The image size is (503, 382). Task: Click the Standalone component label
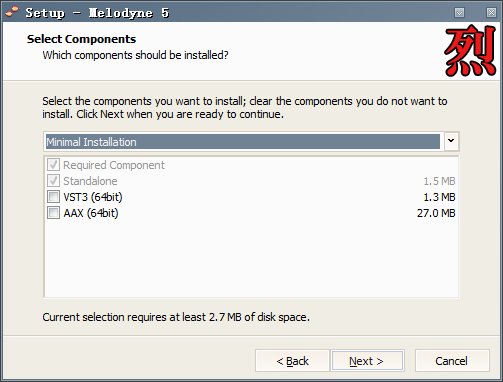pyautogui.click(x=90, y=181)
